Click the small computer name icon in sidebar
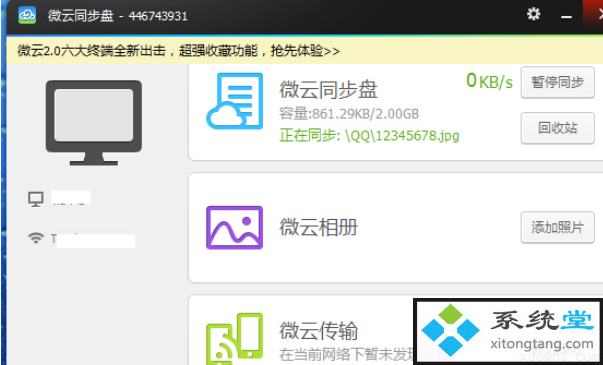Image resolution: width=603 pixels, height=365 pixels. point(36,199)
